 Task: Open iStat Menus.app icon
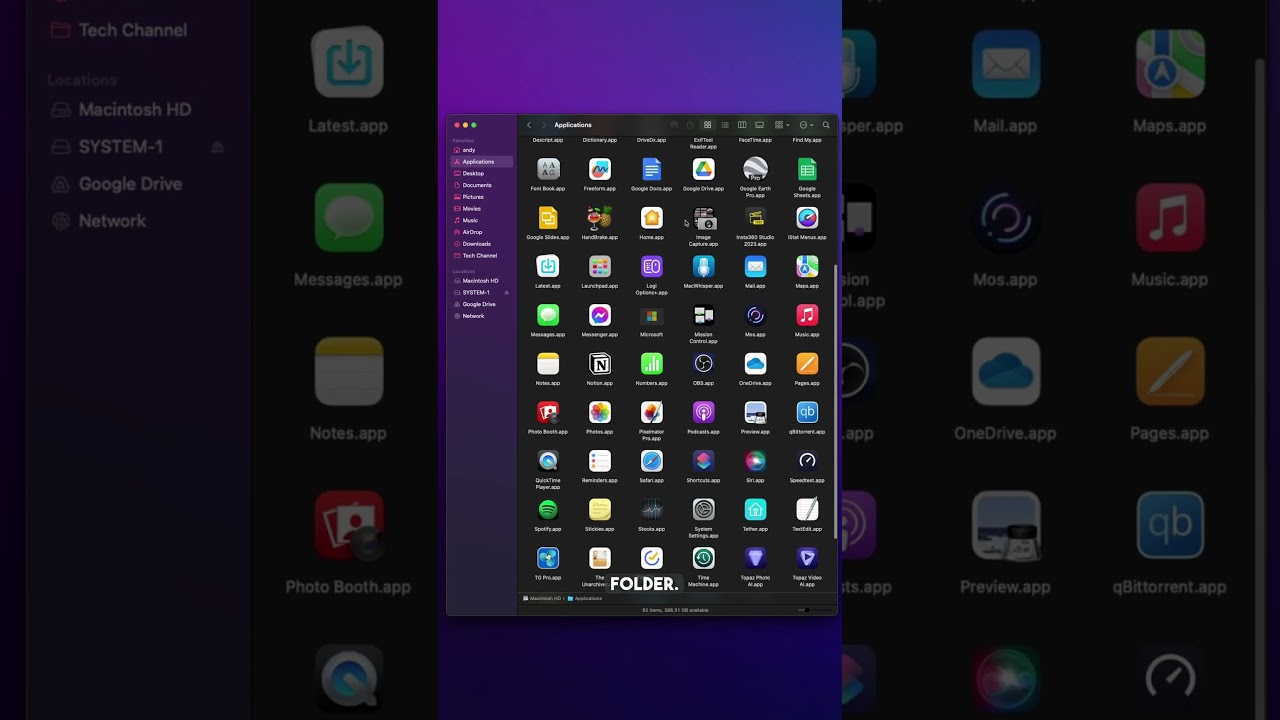point(807,218)
